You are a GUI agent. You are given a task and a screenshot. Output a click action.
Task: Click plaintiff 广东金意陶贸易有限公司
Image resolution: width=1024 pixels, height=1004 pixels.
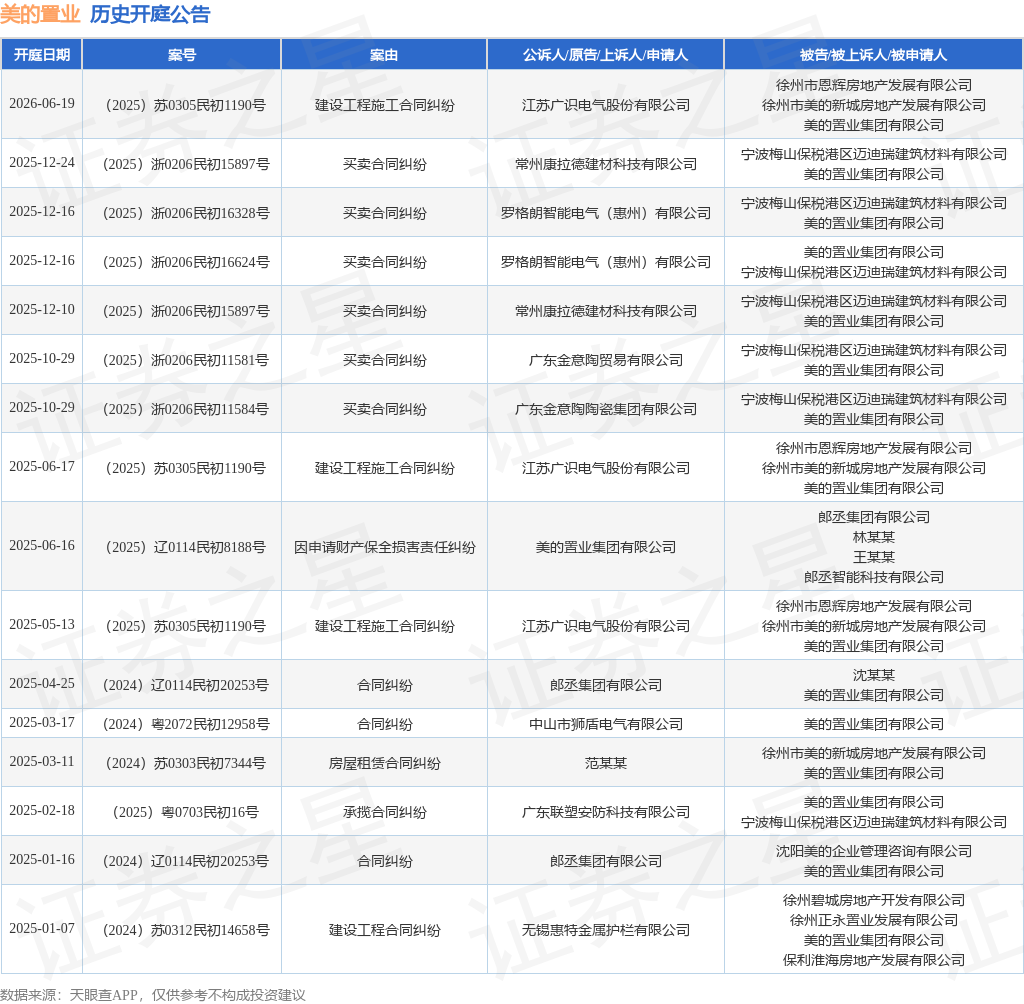point(605,360)
